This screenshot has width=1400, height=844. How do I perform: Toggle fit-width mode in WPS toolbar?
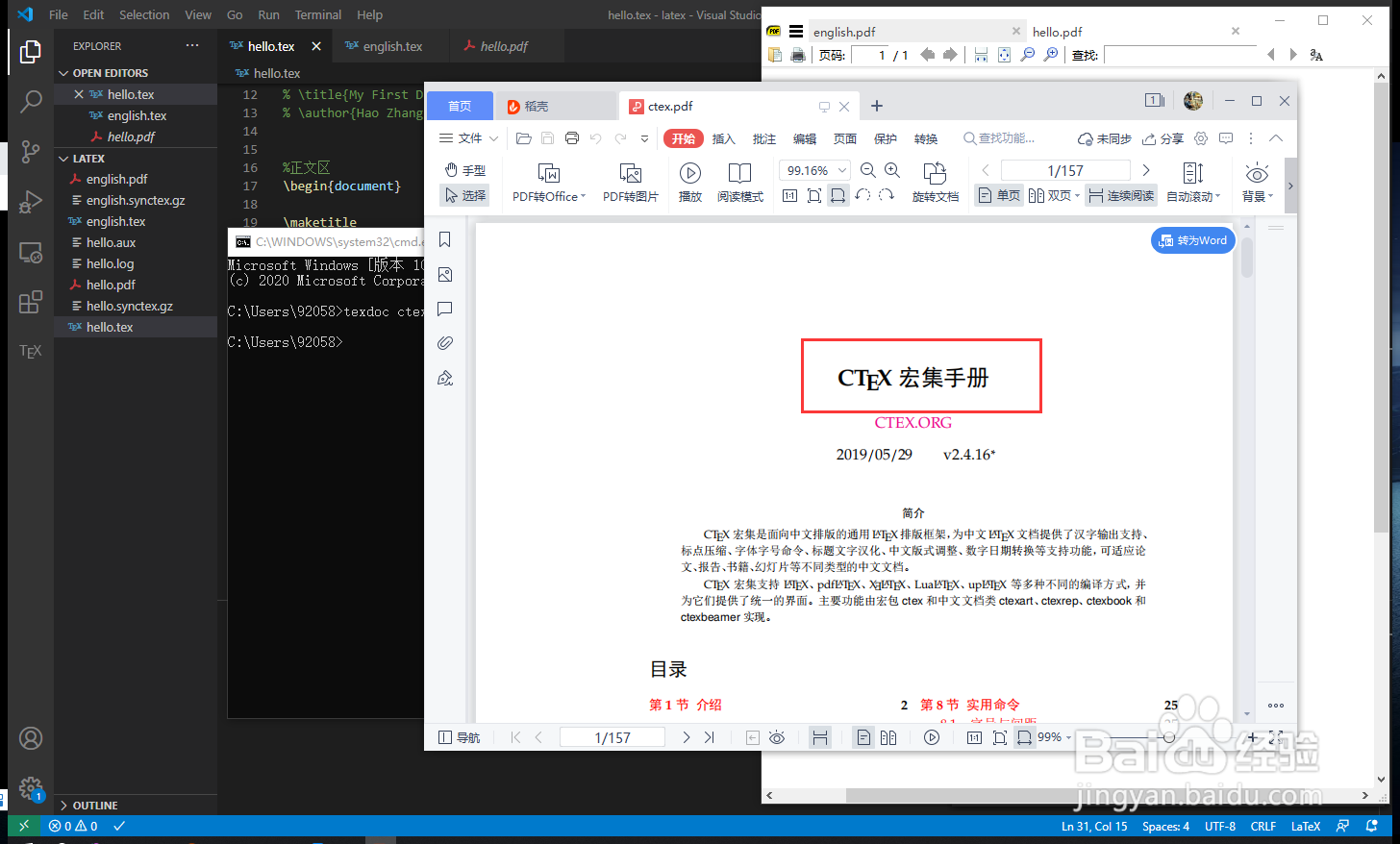(x=838, y=195)
